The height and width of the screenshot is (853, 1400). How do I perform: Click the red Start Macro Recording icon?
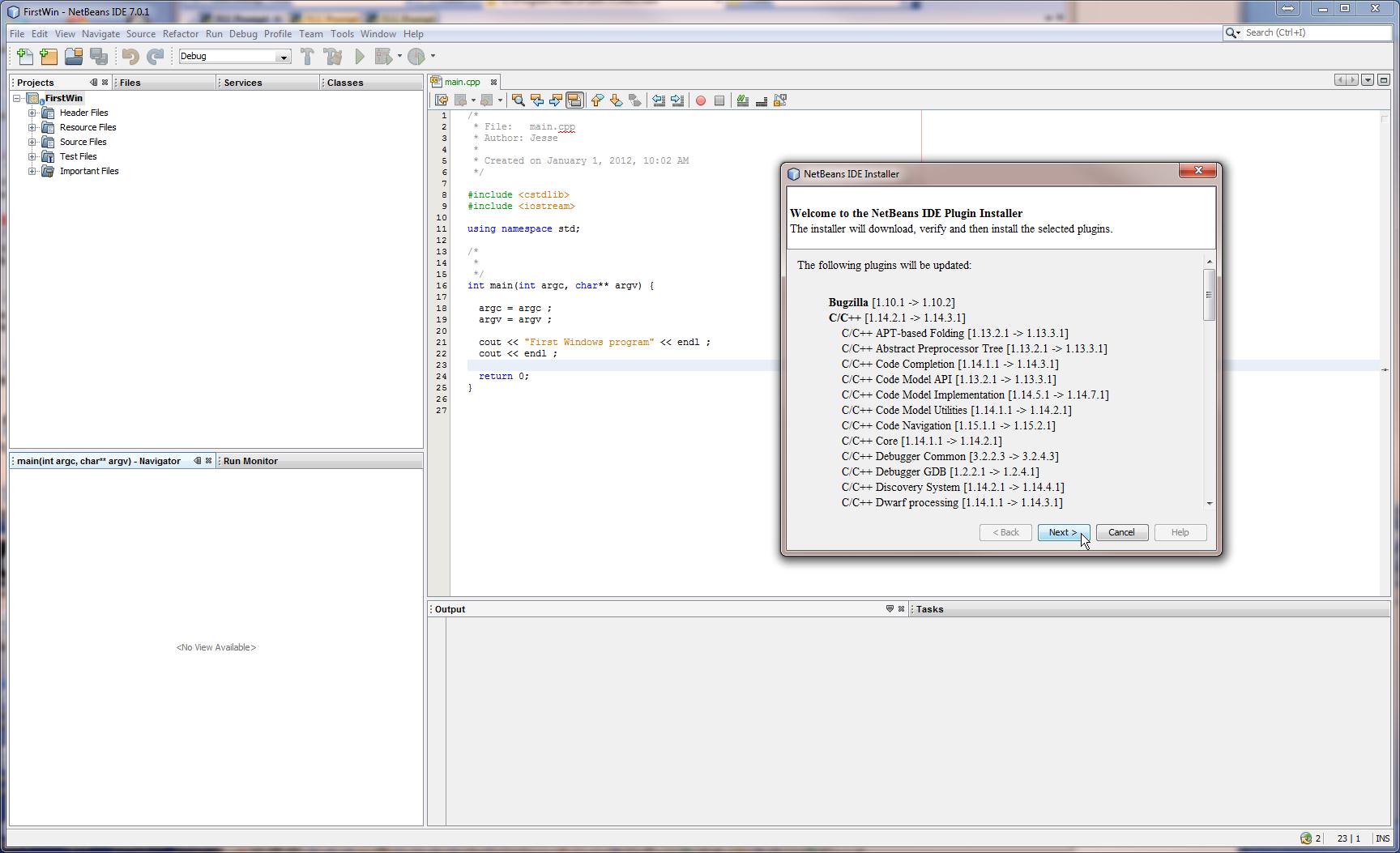coord(701,100)
